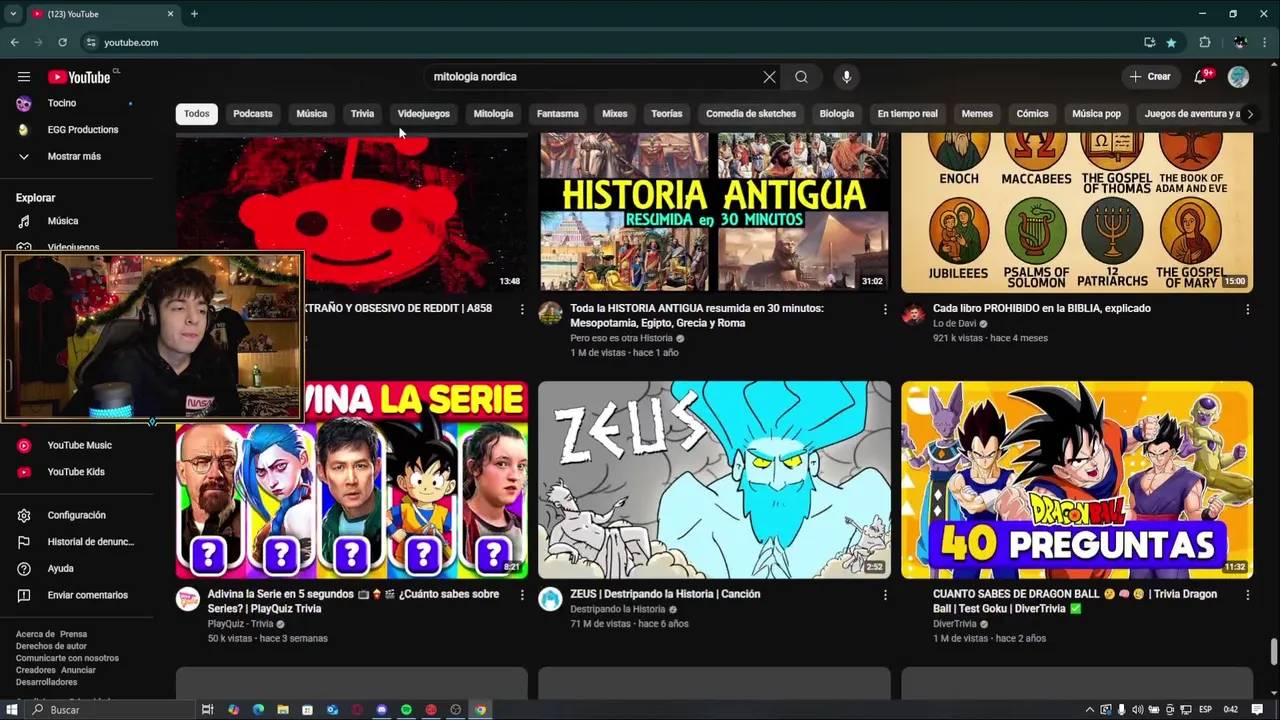Start voice search with the microphone
This screenshot has height=720, width=1280.
tap(846, 77)
